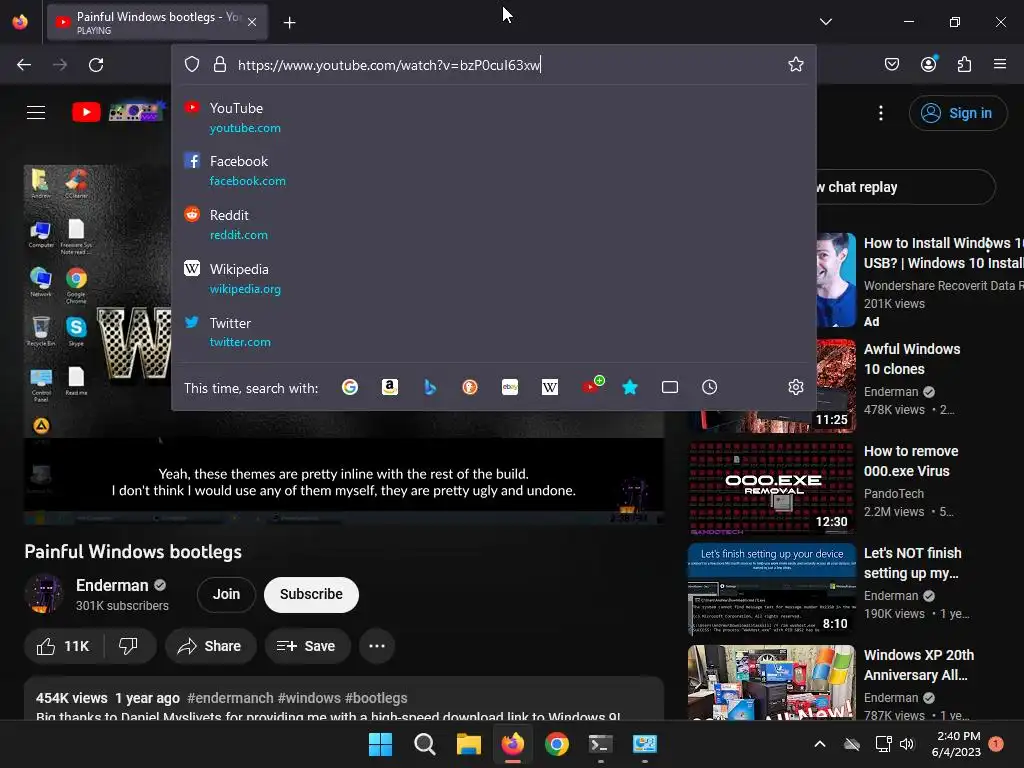This screenshot has height=768, width=1024.
Task: Click Enderman channel avatar
Action: (44, 594)
